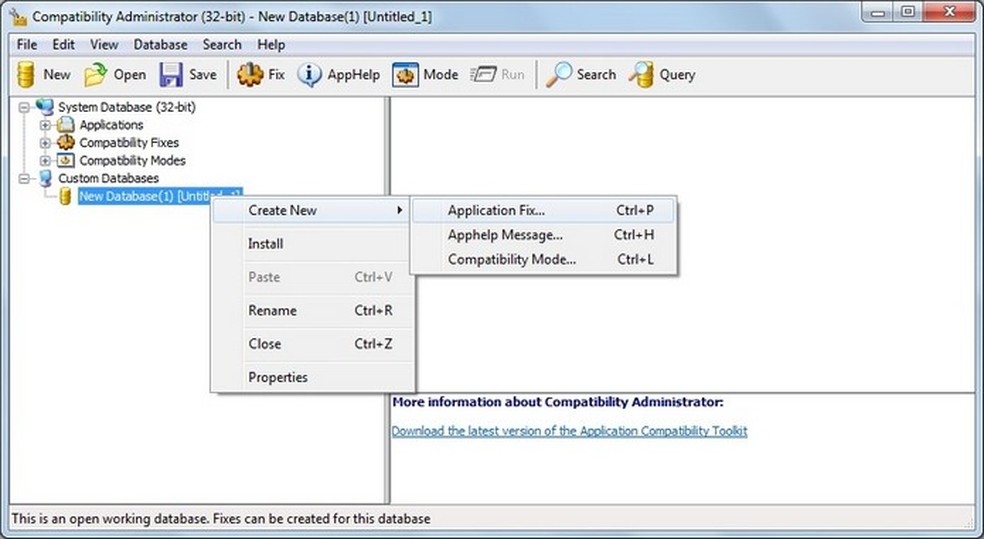
Task: Open the Query toolbar icon
Action: point(641,75)
